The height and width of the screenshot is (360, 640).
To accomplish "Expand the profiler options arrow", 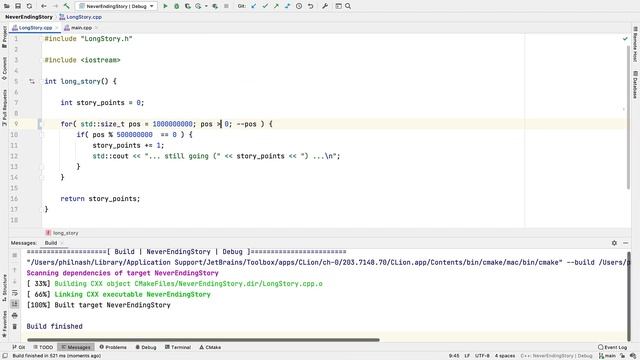I will (206, 7).
